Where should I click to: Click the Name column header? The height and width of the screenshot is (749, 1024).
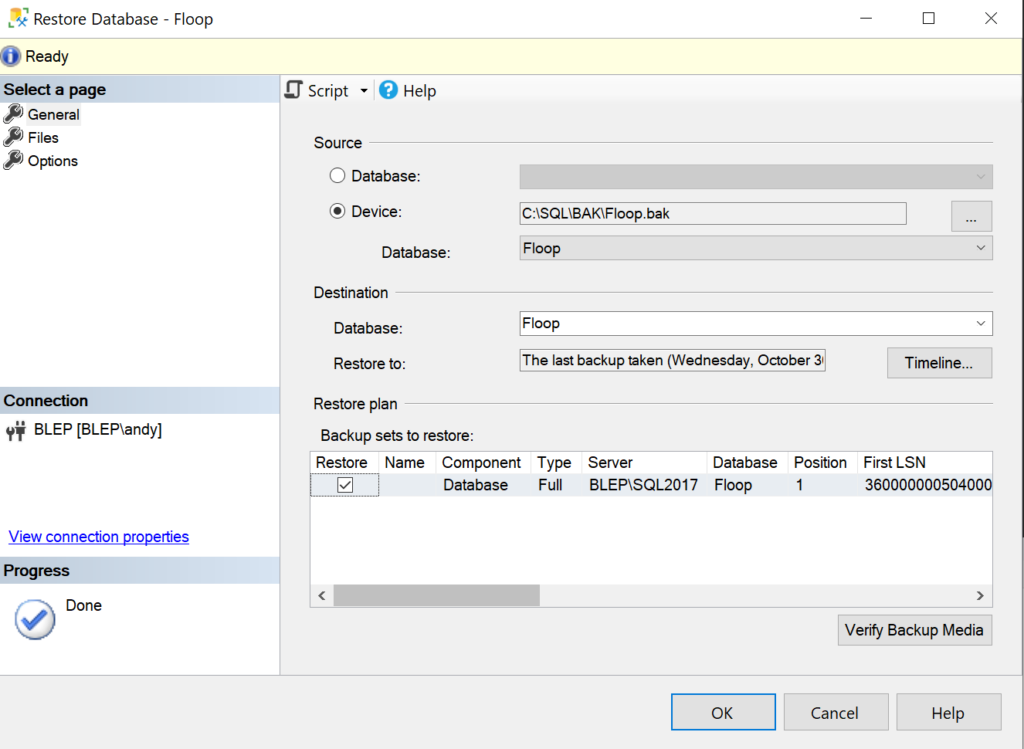click(x=408, y=462)
